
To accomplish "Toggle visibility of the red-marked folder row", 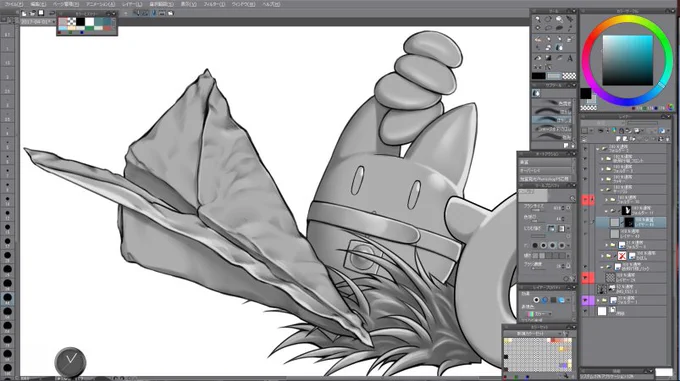I will point(585,199).
